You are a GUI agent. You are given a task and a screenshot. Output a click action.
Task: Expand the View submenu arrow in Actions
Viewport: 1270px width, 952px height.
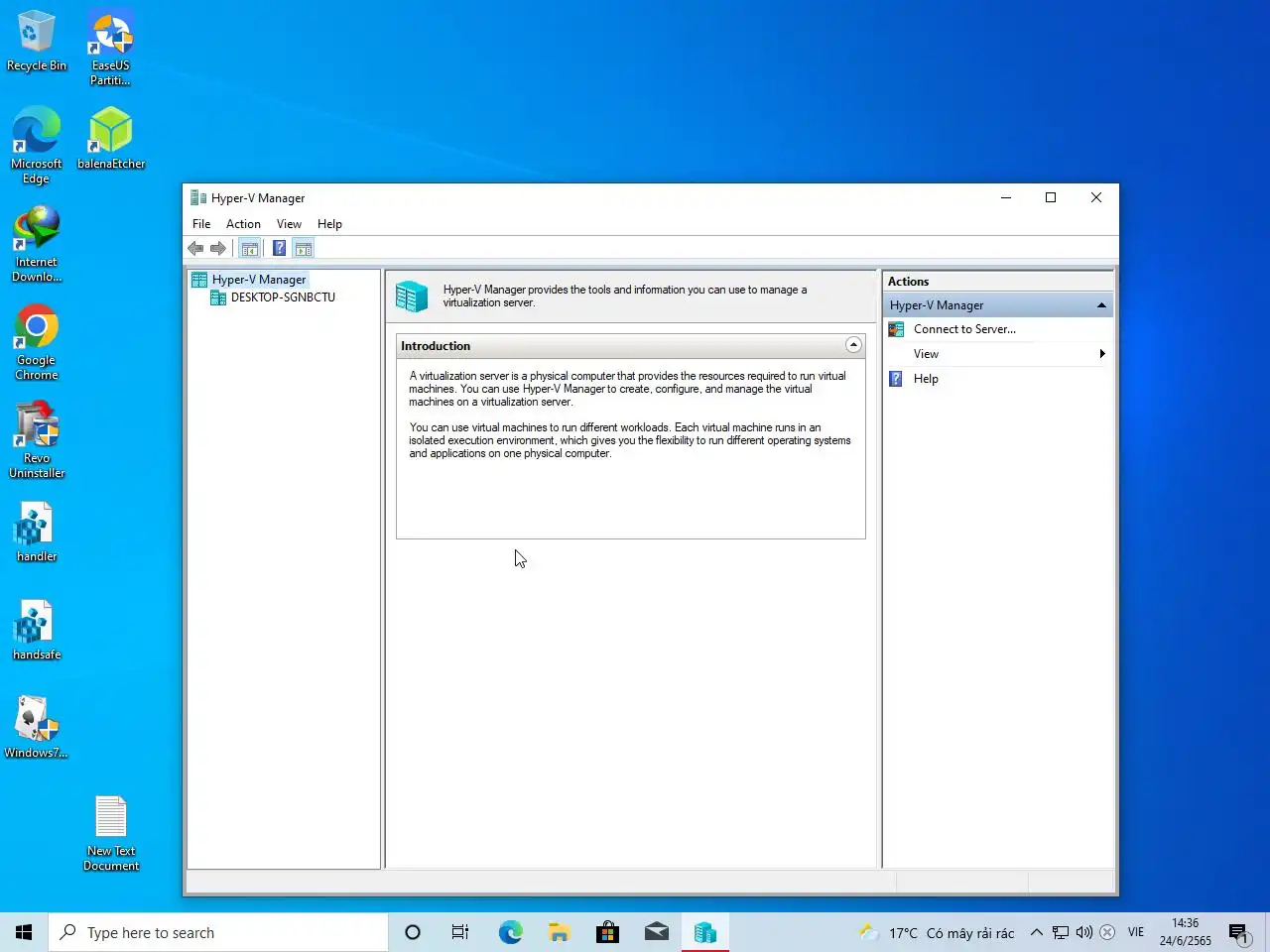pyautogui.click(x=1102, y=354)
